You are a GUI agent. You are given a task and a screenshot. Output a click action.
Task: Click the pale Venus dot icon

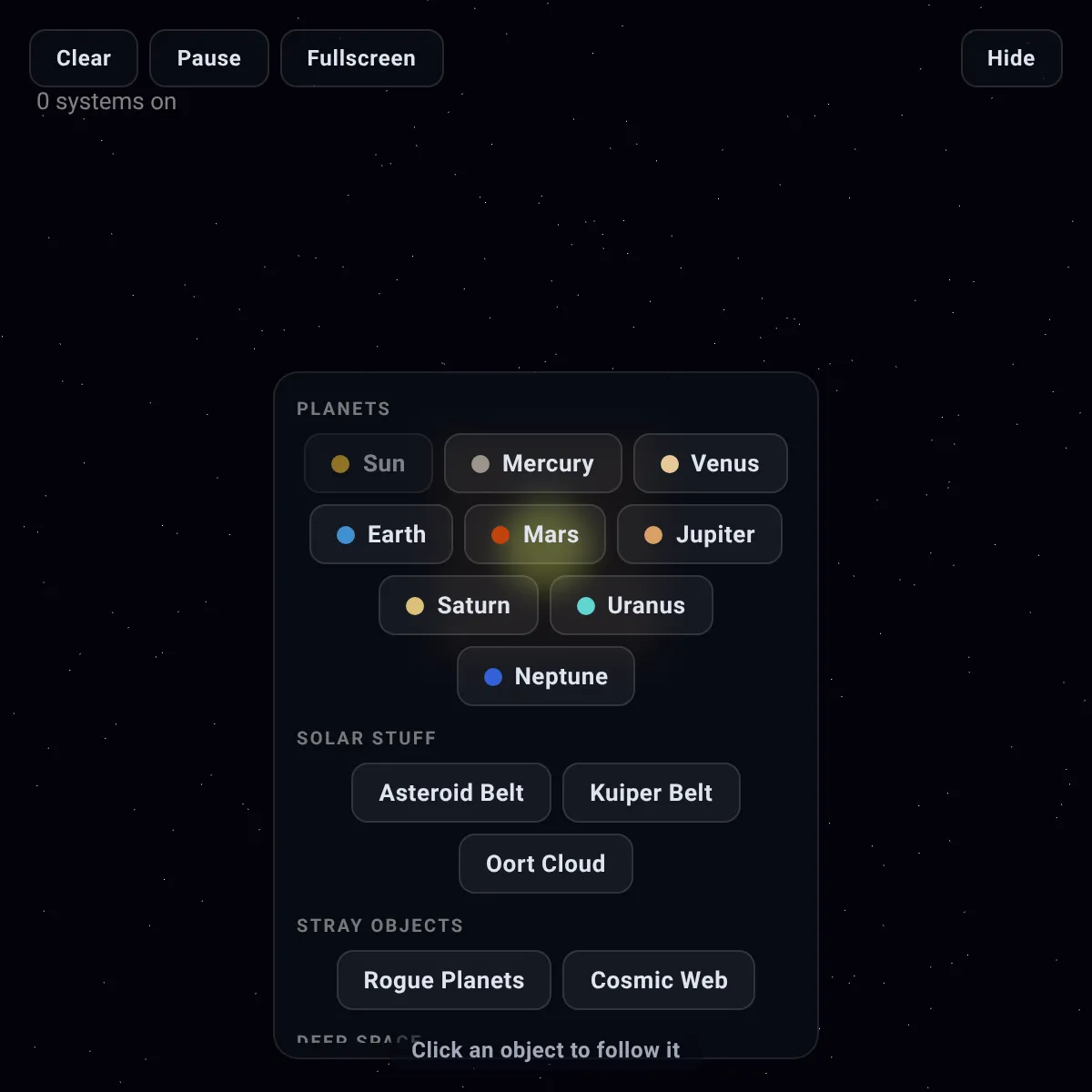[x=670, y=464]
